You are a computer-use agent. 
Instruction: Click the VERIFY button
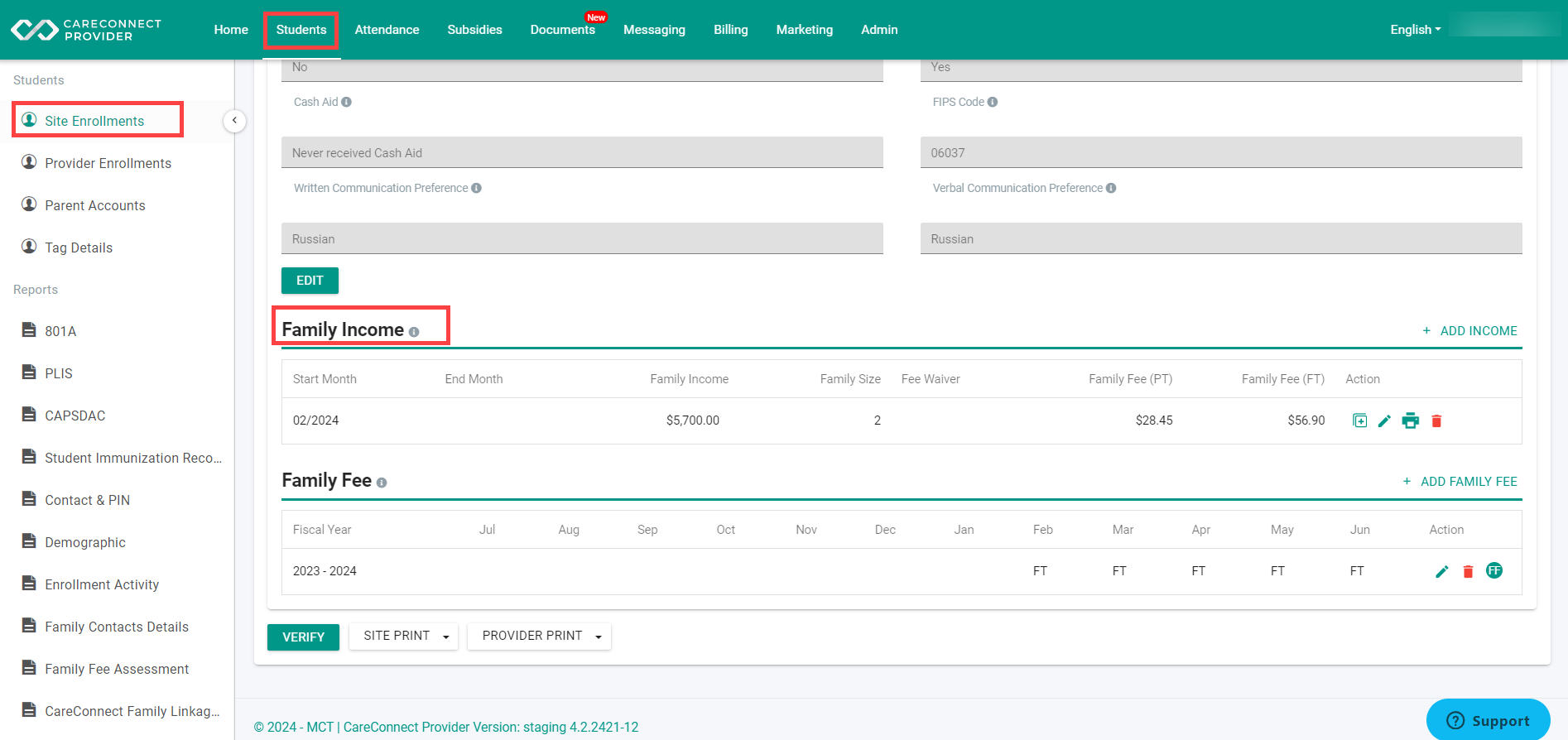303,637
